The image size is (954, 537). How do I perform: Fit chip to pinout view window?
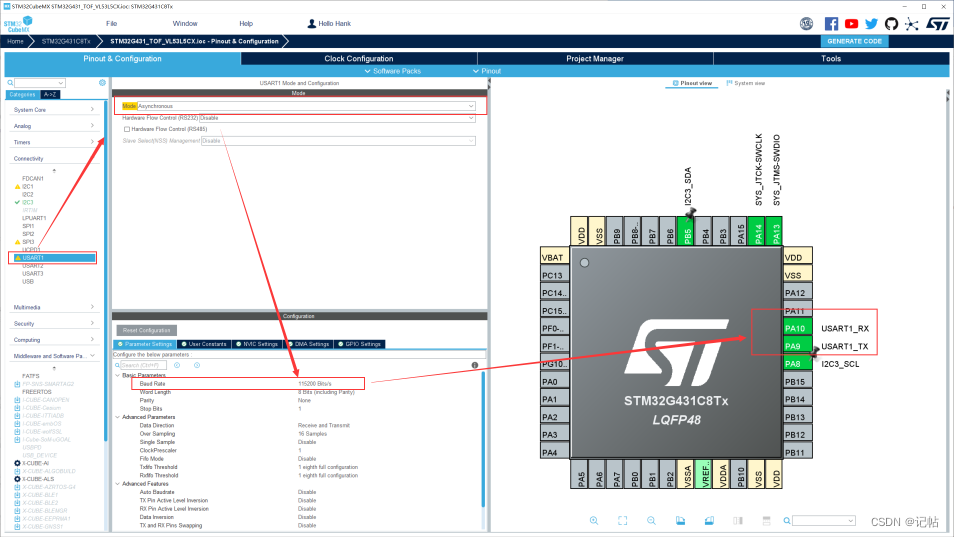pyautogui.click(x=622, y=521)
